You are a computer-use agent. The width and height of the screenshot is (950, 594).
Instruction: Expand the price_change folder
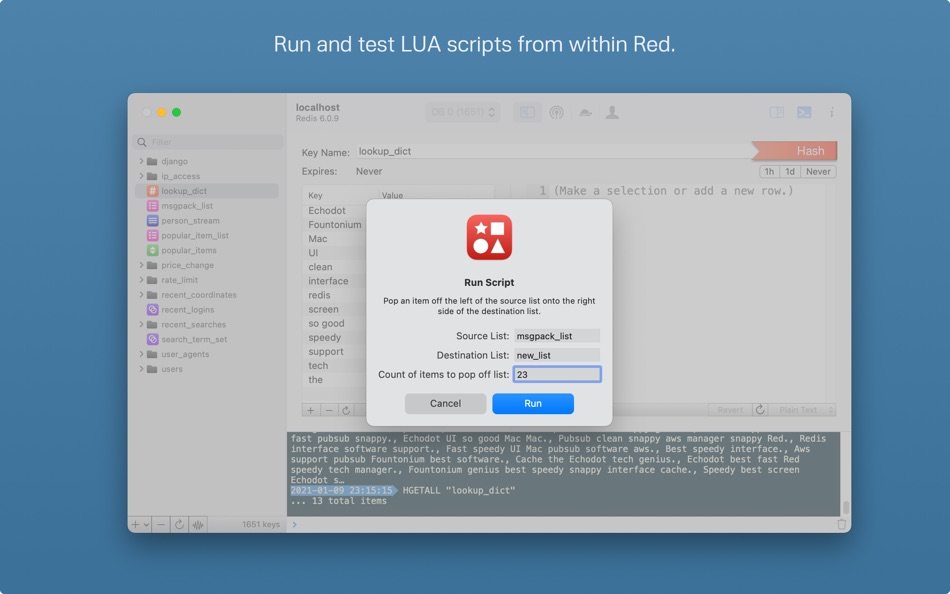(x=141, y=265)
